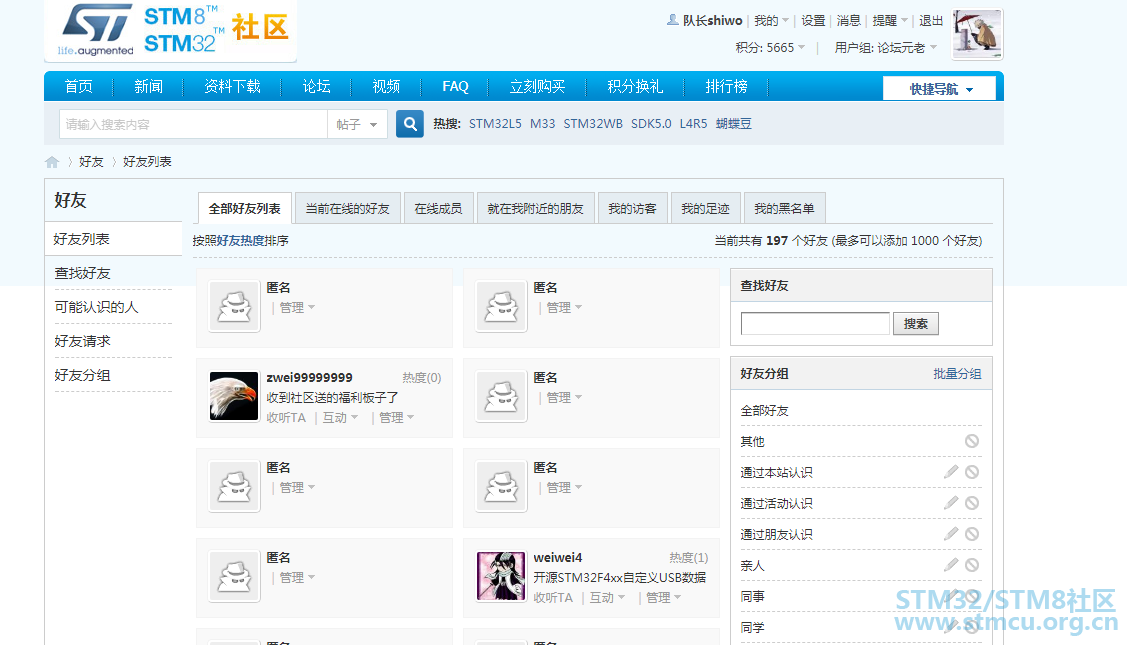
Task: Delete the 其他 group icon
Action: 972,441
